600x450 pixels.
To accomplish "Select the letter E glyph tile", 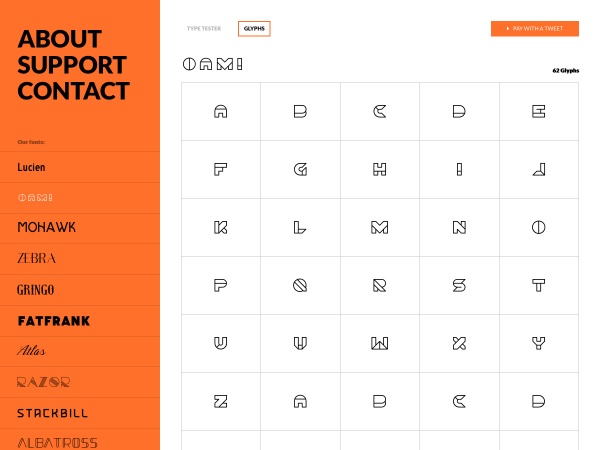I will pyautogui.click(x=538, y=112).
